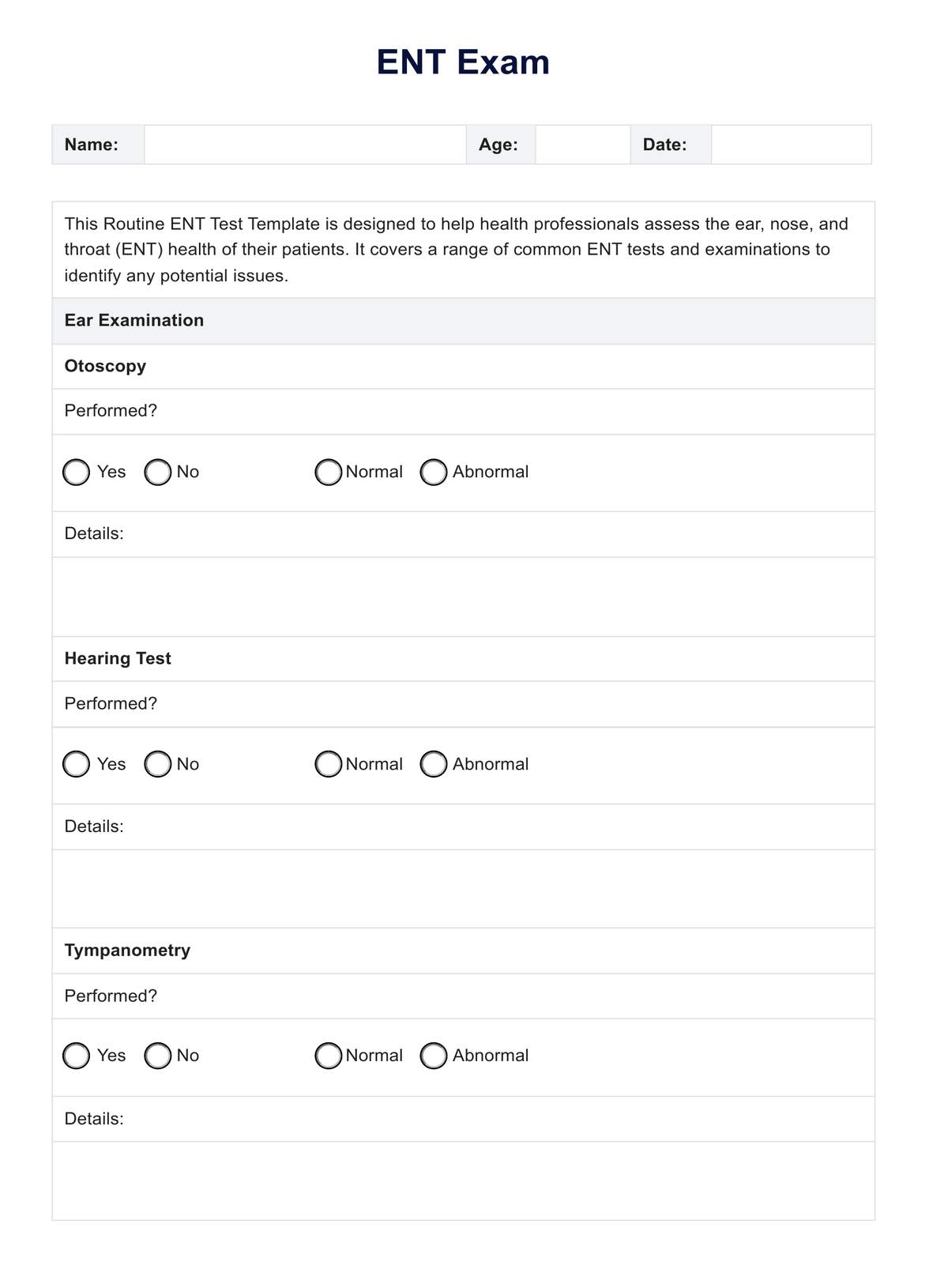Mark Tympanometry result as Abnormal

(x=434, y=1056)
